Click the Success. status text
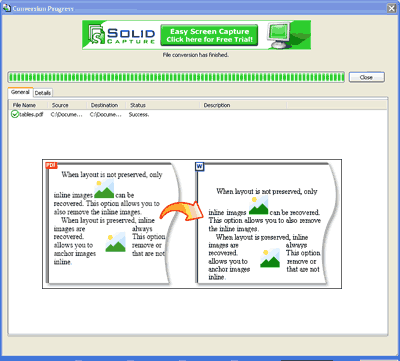This screenshot has width=400, height=361. point(139,115)
